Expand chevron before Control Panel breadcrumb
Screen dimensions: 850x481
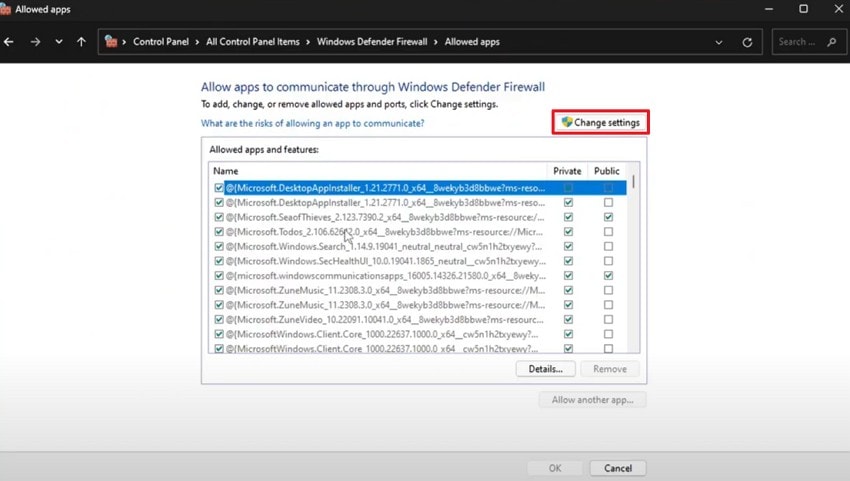pyautogui.click(x=124, y=42)
